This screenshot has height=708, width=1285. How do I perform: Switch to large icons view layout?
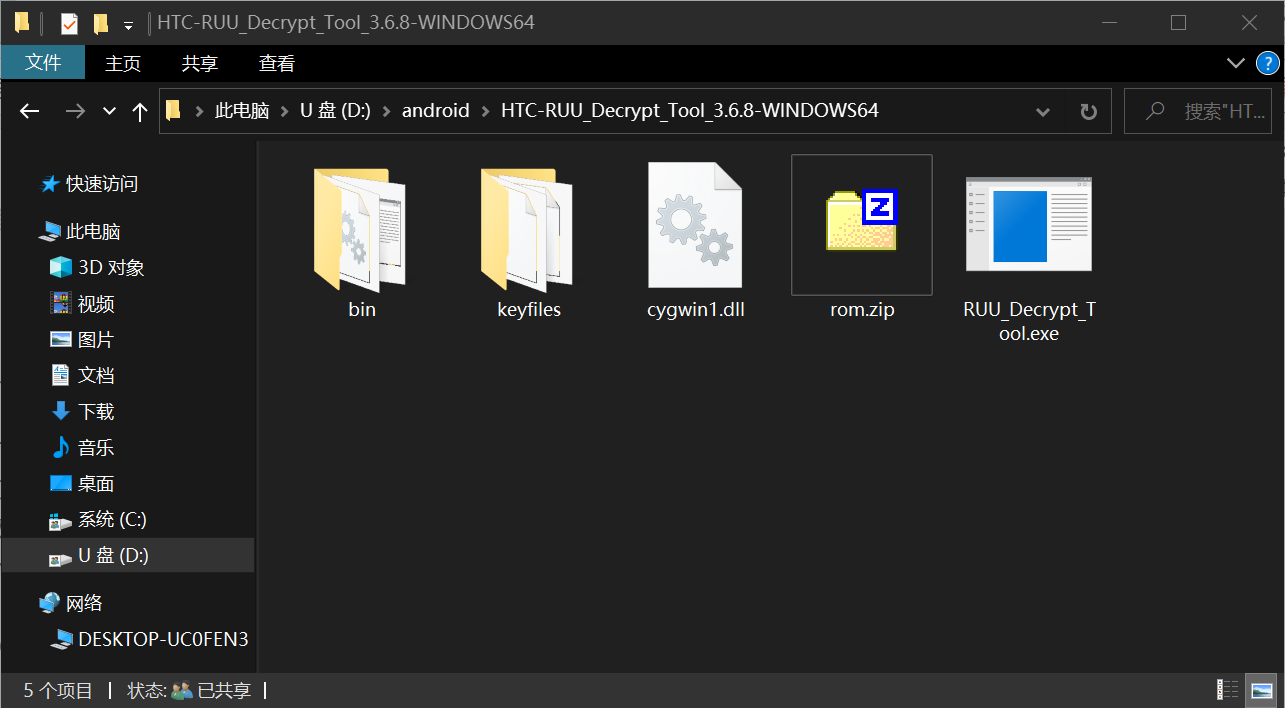(1261, 690)
